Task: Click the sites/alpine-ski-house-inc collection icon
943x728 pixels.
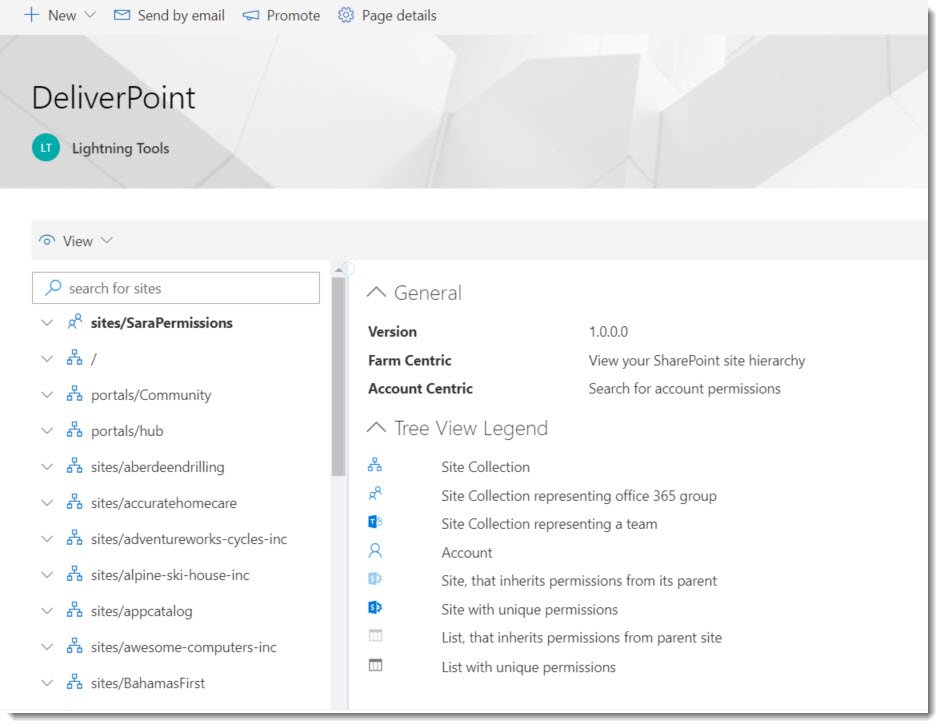Action: pos(75,574)
